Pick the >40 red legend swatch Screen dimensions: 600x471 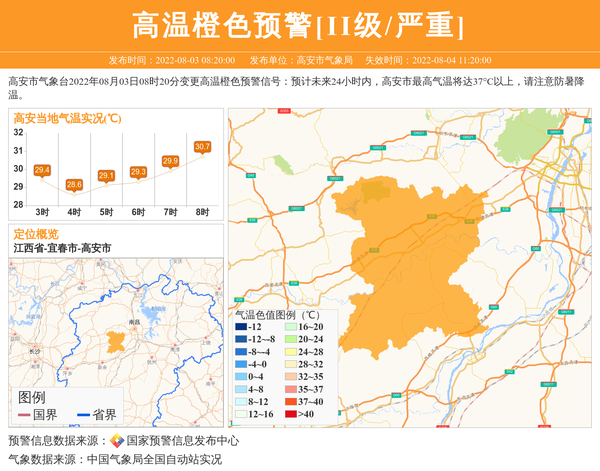[x=291, y=414]
